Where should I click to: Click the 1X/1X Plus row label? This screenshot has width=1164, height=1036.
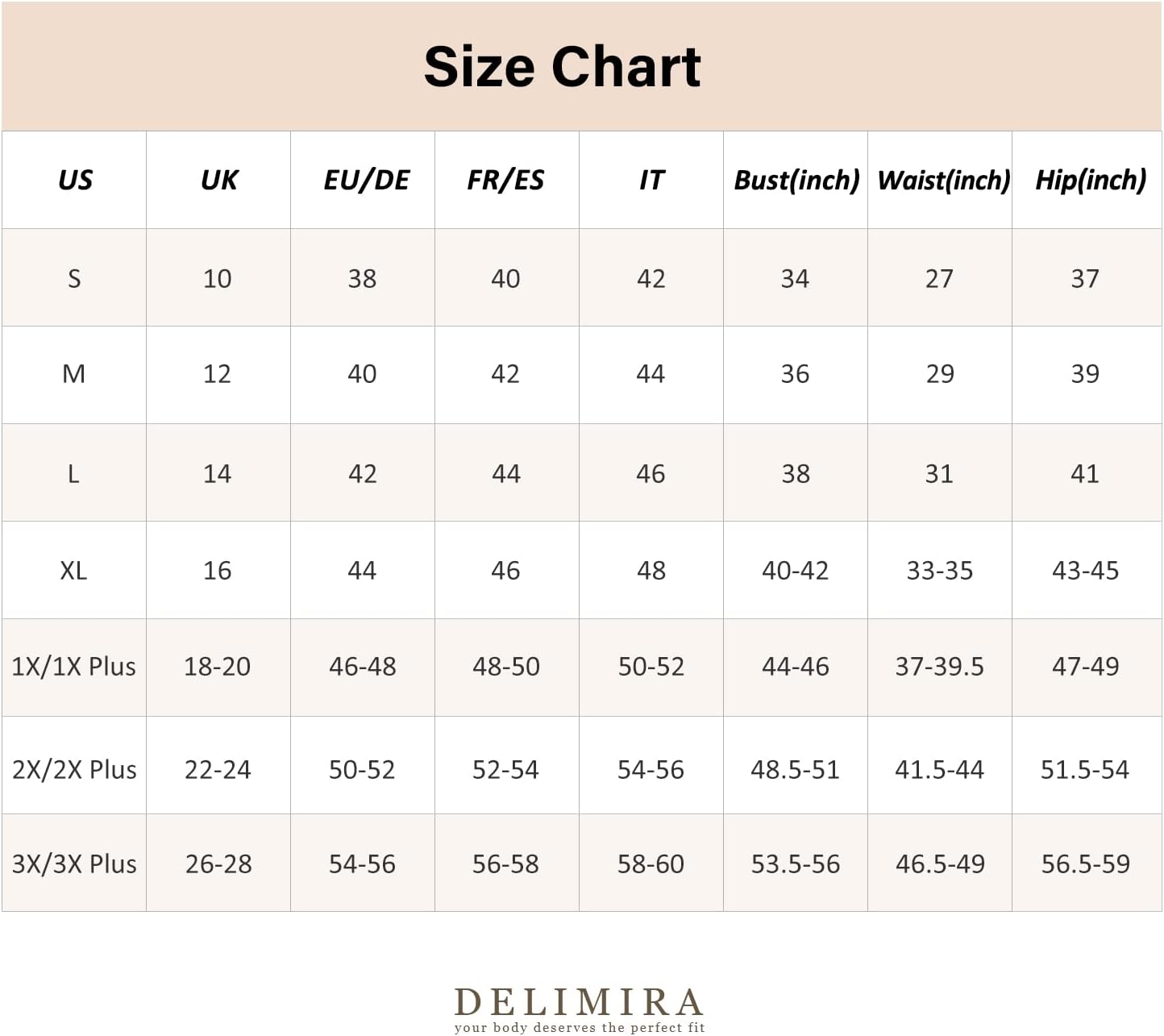pyautogui.click(x=74, y=667)
